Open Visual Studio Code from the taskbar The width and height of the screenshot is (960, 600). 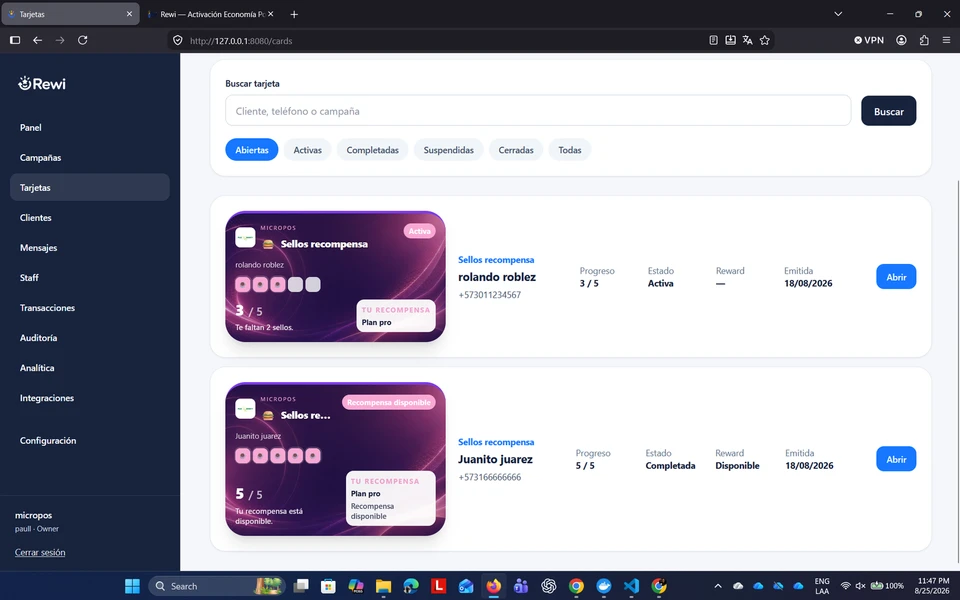(631, 586)
